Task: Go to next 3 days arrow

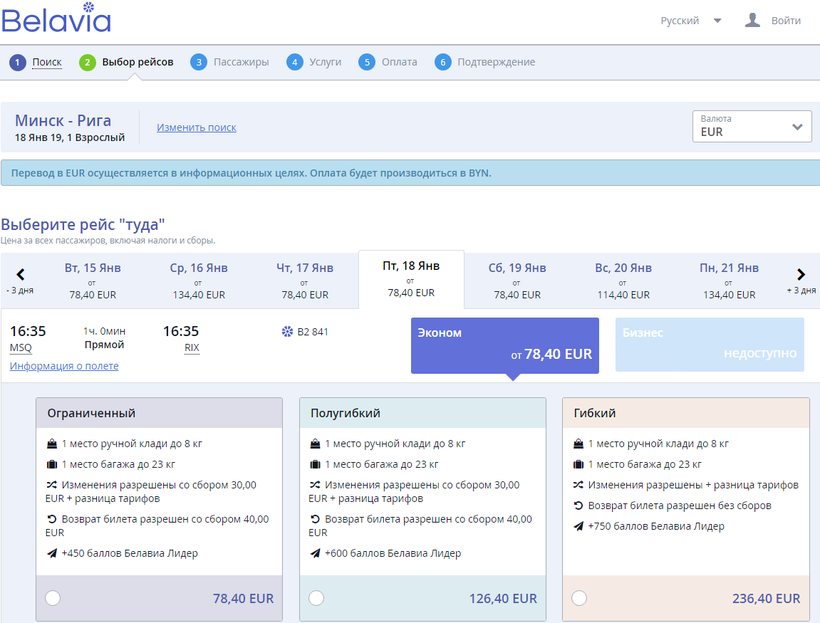Action: [800, 275]
